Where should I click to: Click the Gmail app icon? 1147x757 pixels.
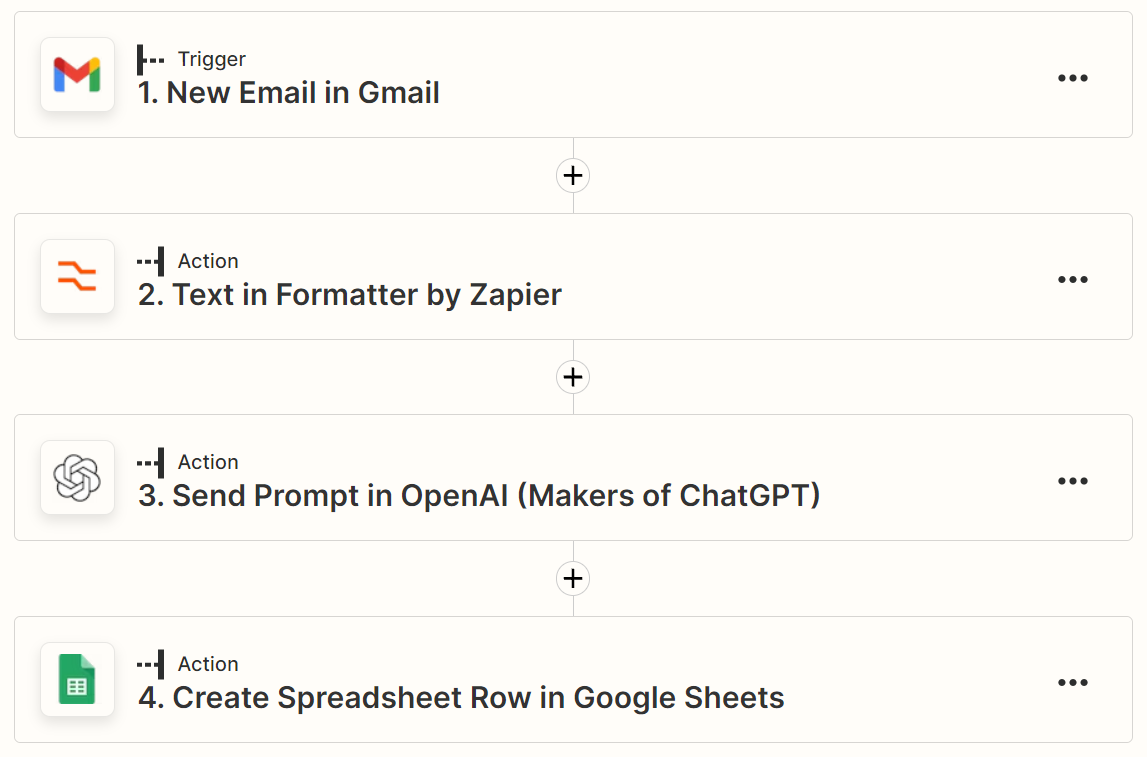coord(77,75)
